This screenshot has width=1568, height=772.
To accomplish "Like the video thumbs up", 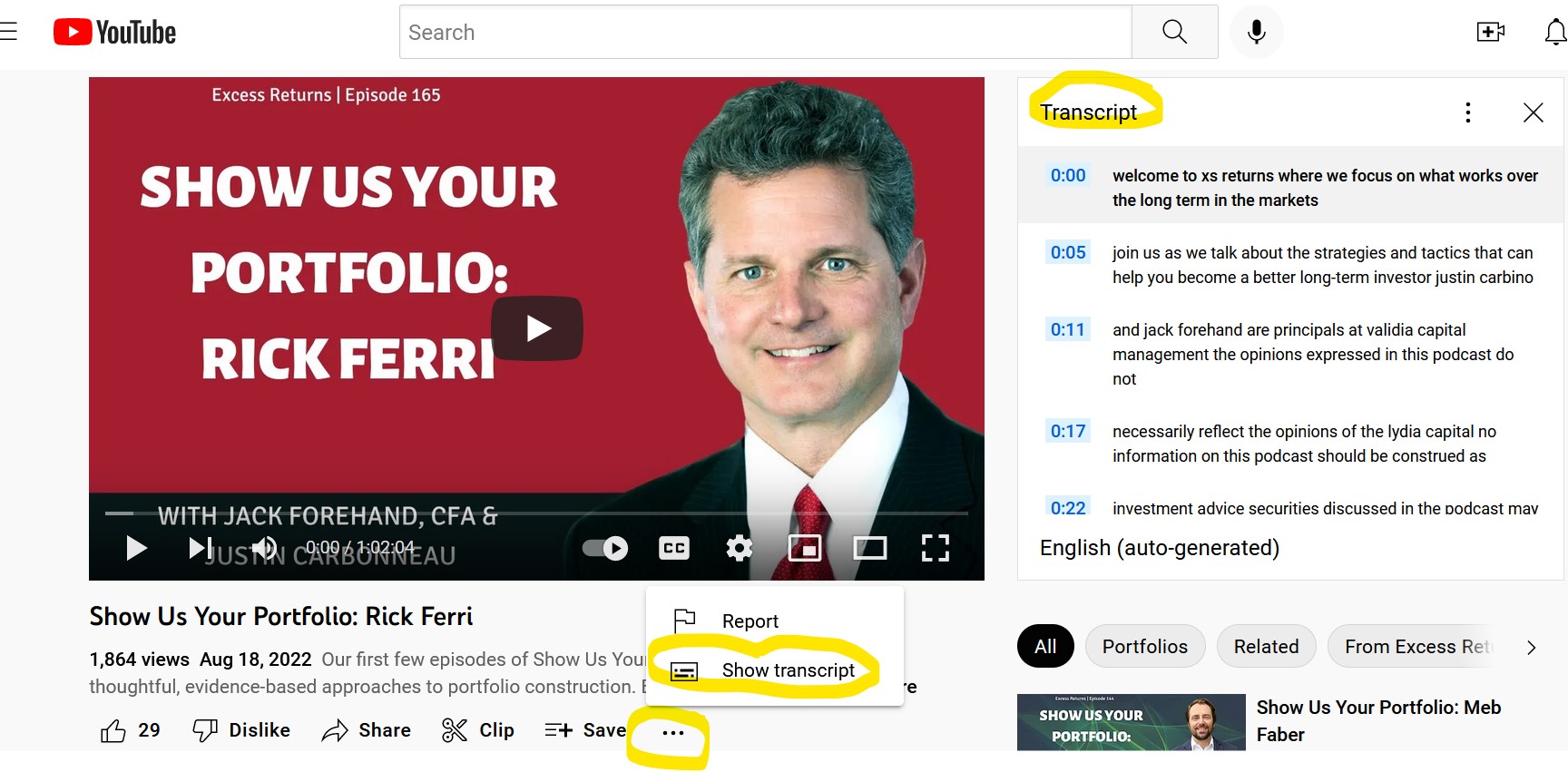I will 131,730.
